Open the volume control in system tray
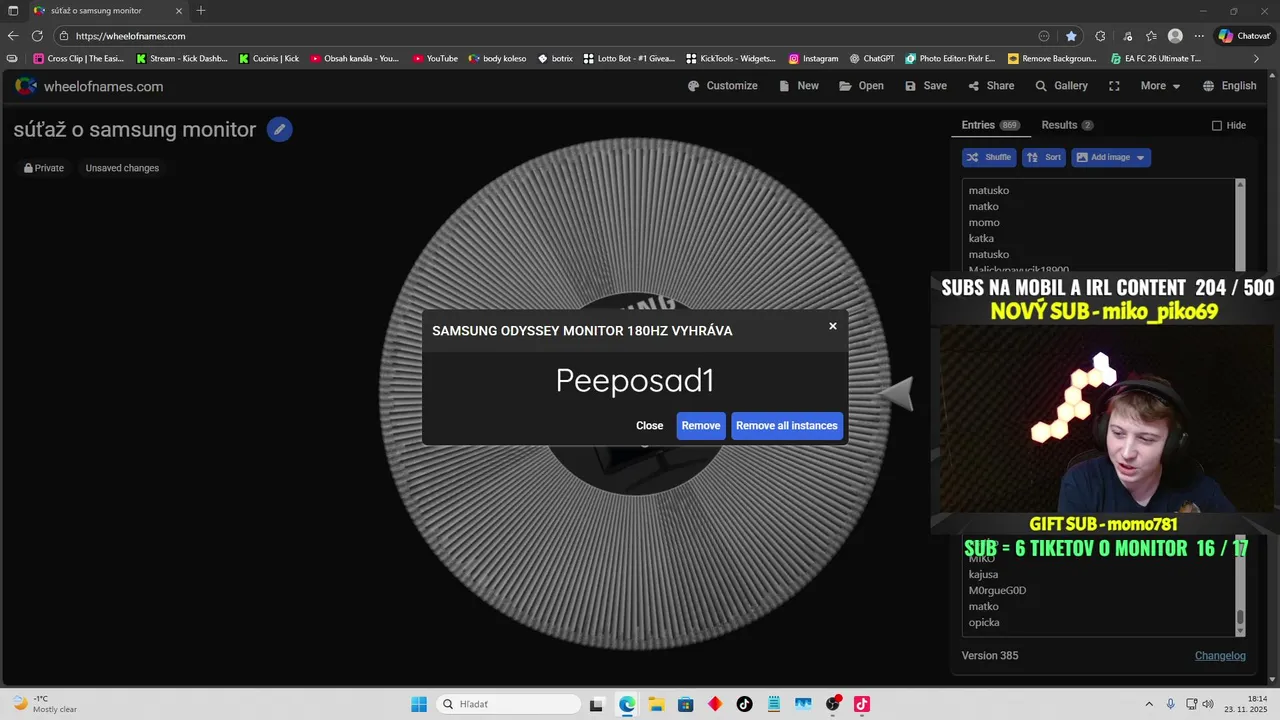 1207,704
